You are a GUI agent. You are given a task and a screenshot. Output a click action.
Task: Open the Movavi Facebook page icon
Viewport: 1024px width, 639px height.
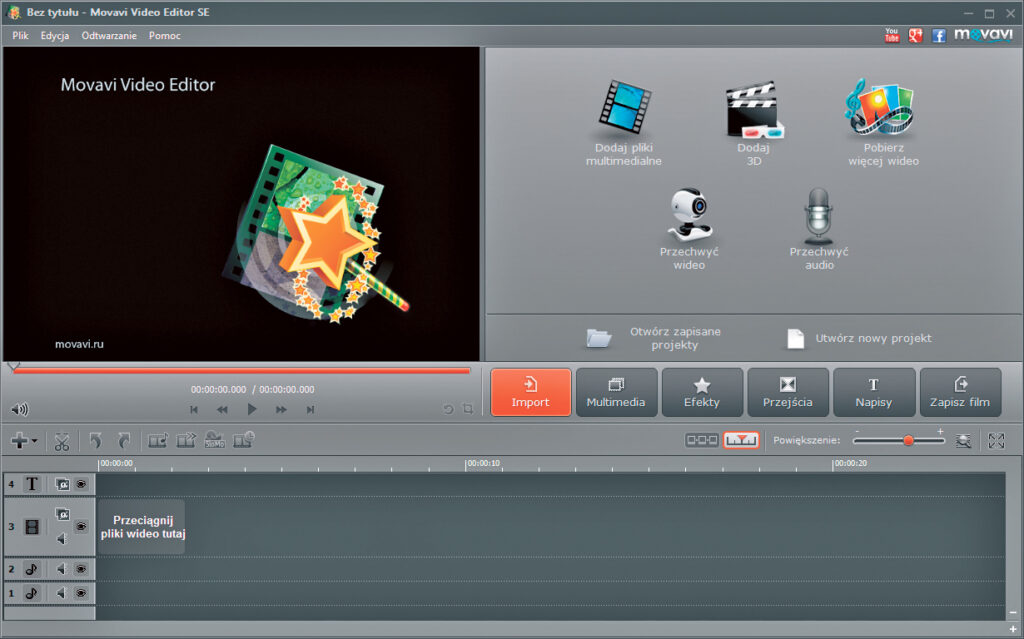pyautogui.click(x=938, y=35)
